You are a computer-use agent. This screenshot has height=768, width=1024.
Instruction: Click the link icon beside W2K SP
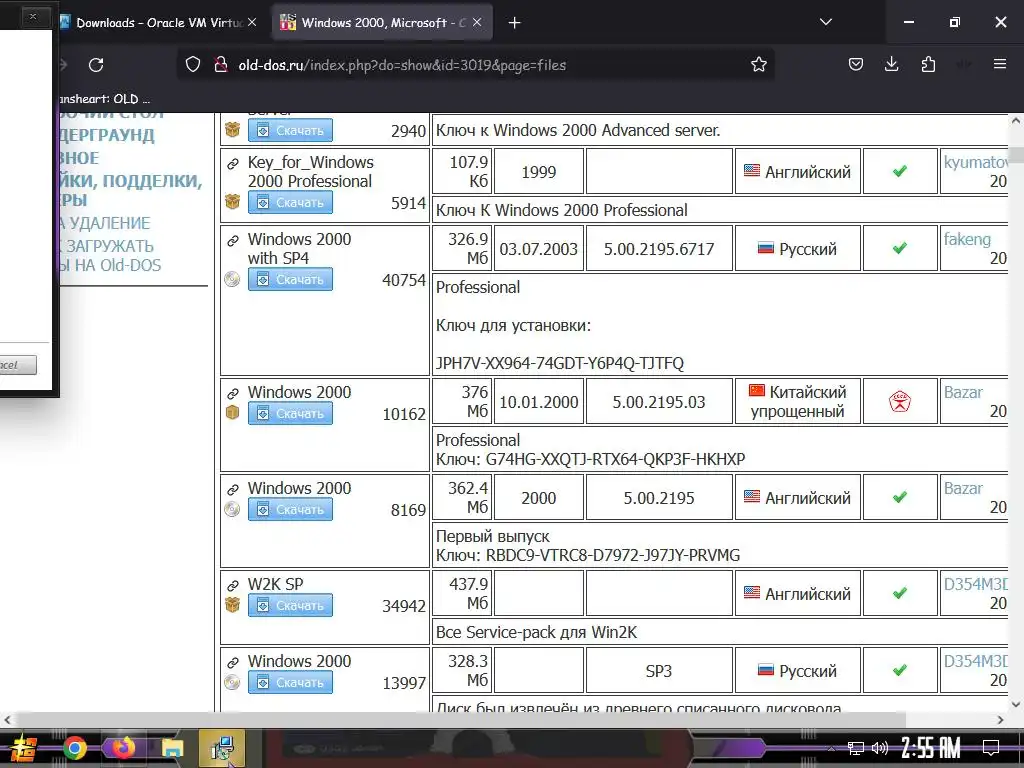(232, 585)
